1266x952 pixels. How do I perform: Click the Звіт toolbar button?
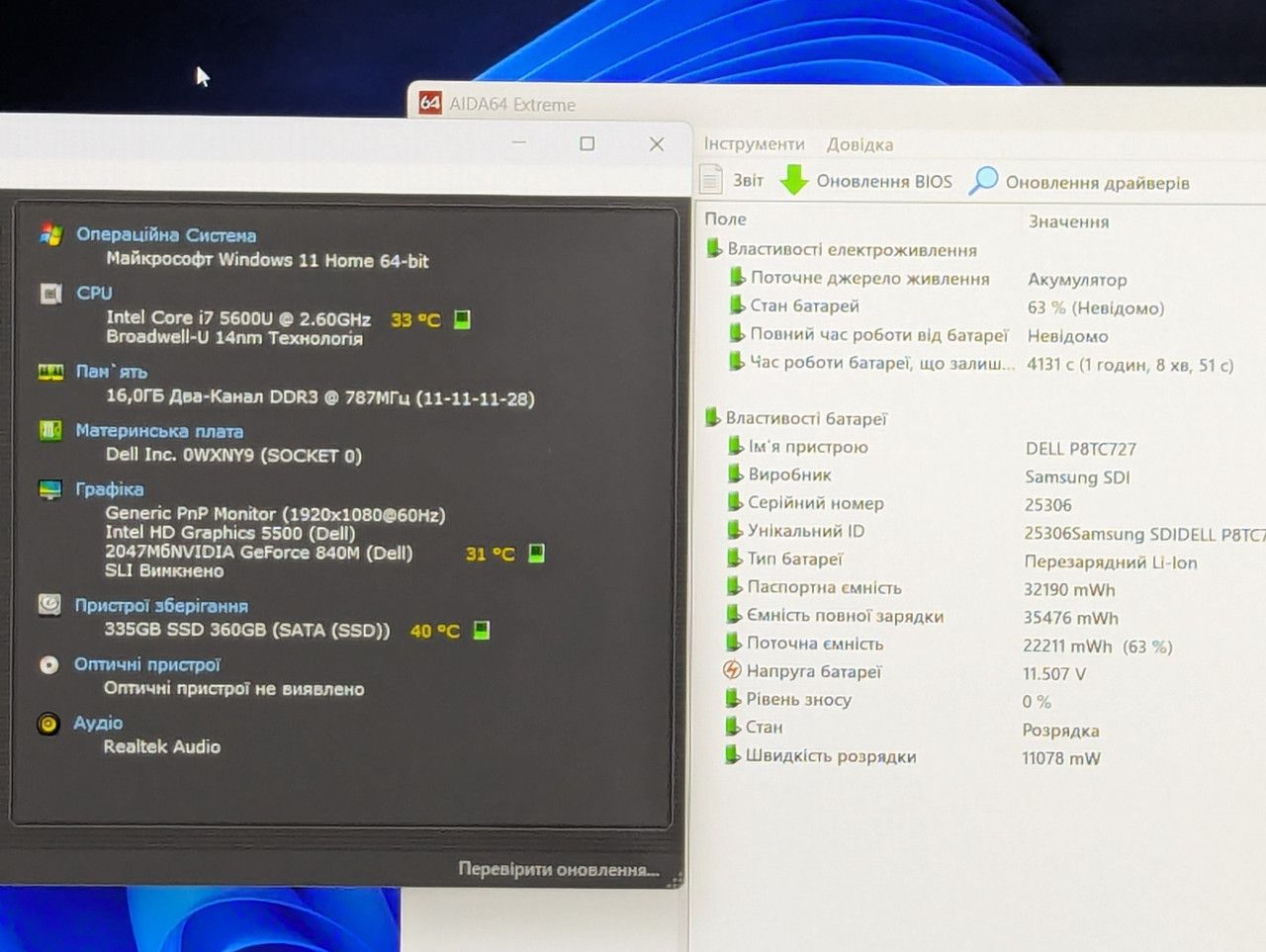[732, 180]
